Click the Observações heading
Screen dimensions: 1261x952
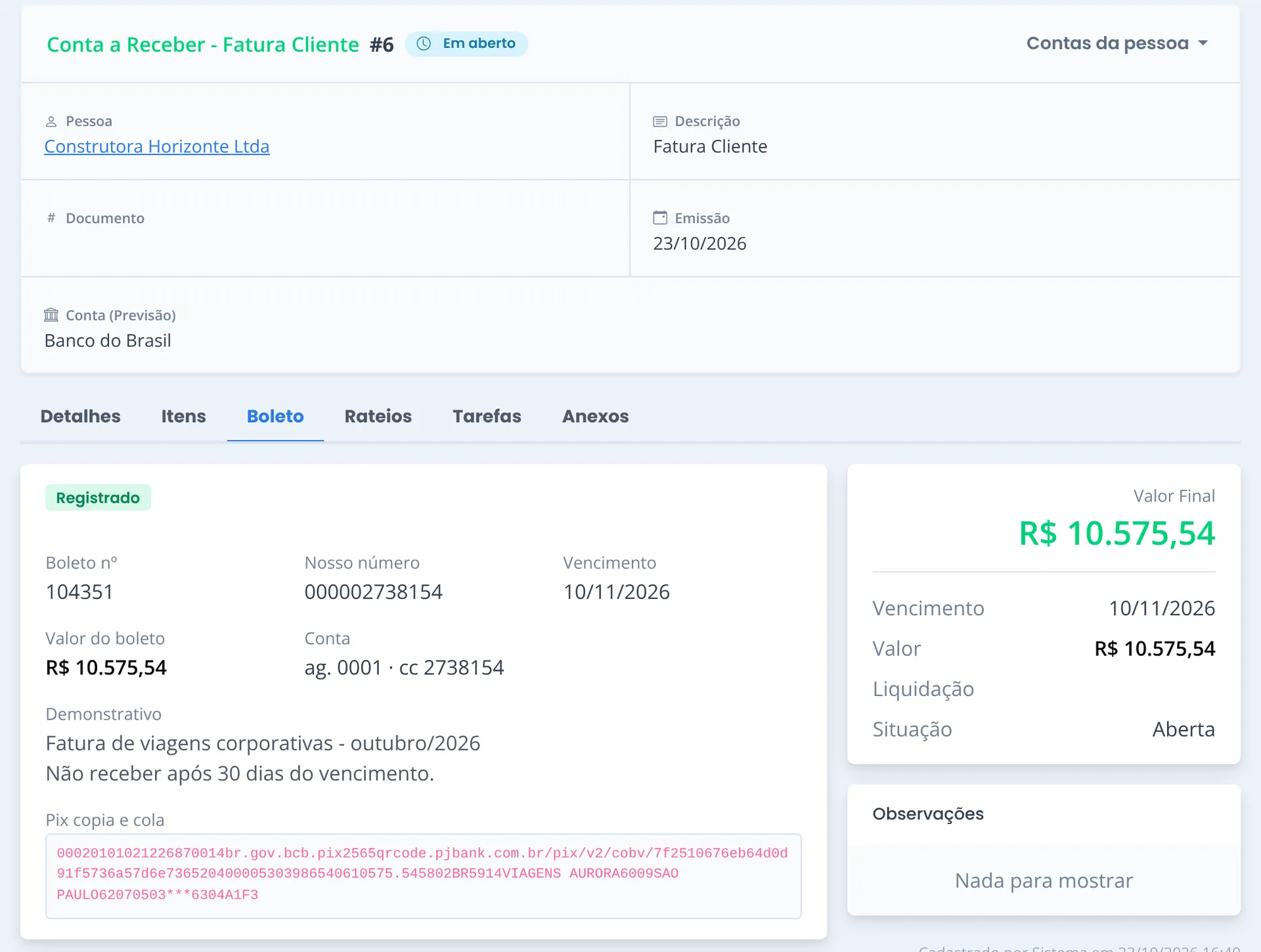coord(928,814)
